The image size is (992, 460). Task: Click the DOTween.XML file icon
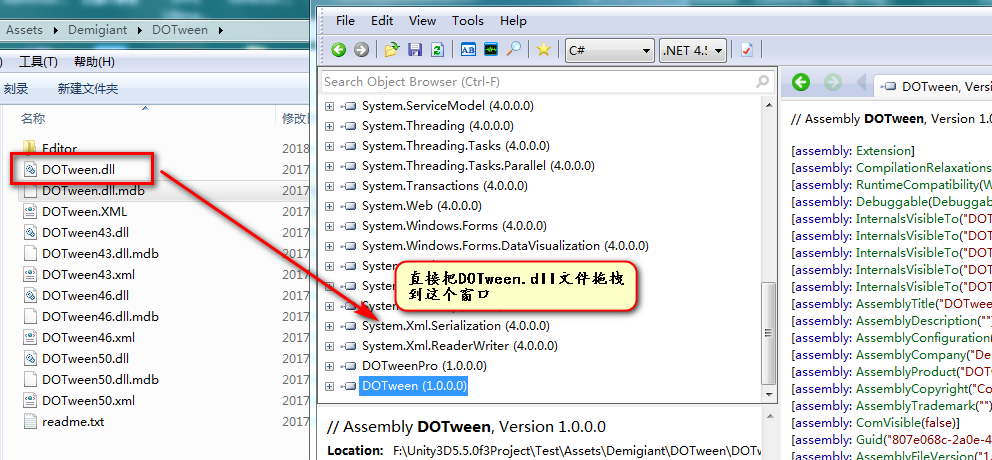[x=31, y=211]
